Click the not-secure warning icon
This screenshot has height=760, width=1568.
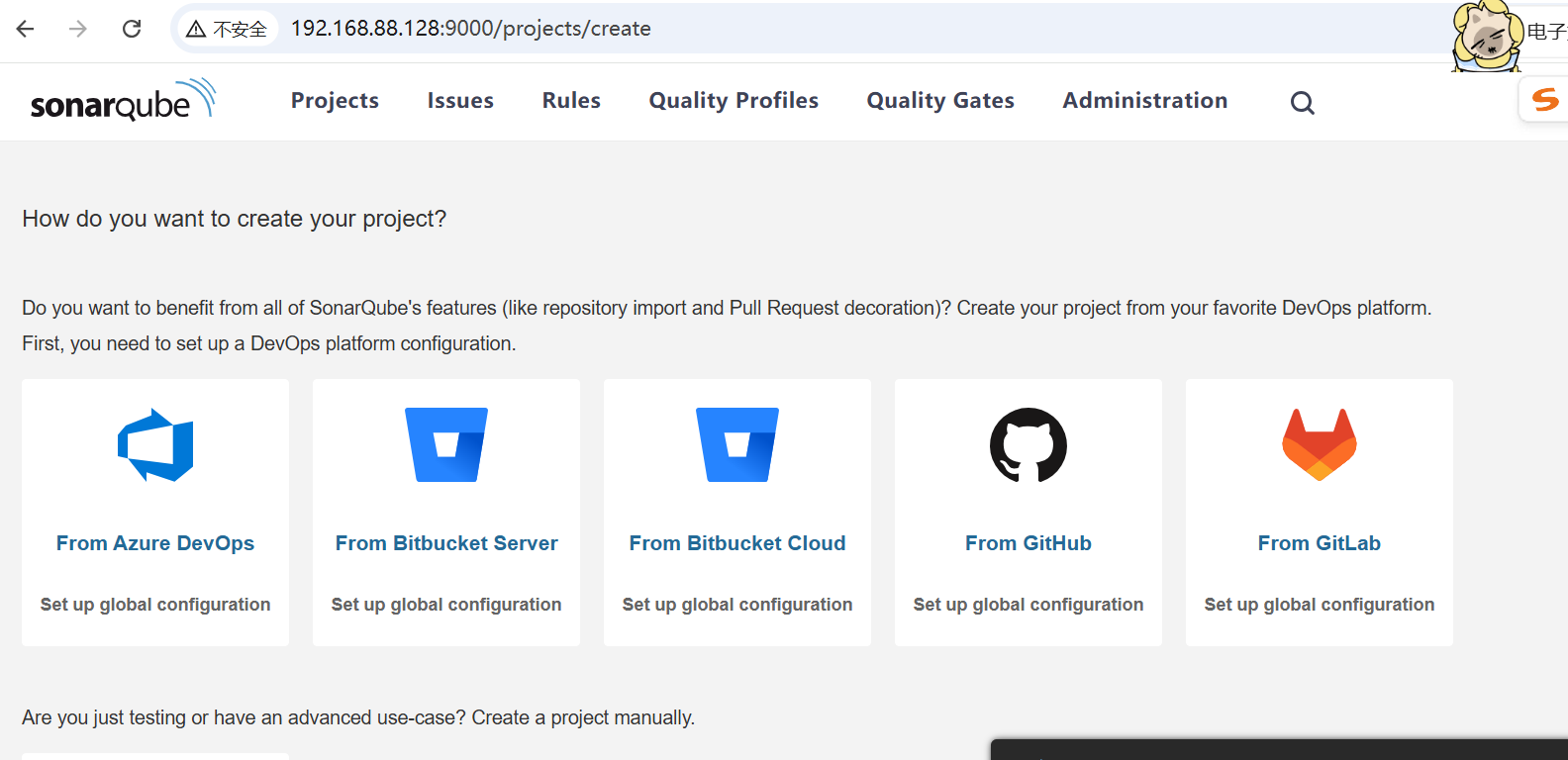click(x=196, y=29)
